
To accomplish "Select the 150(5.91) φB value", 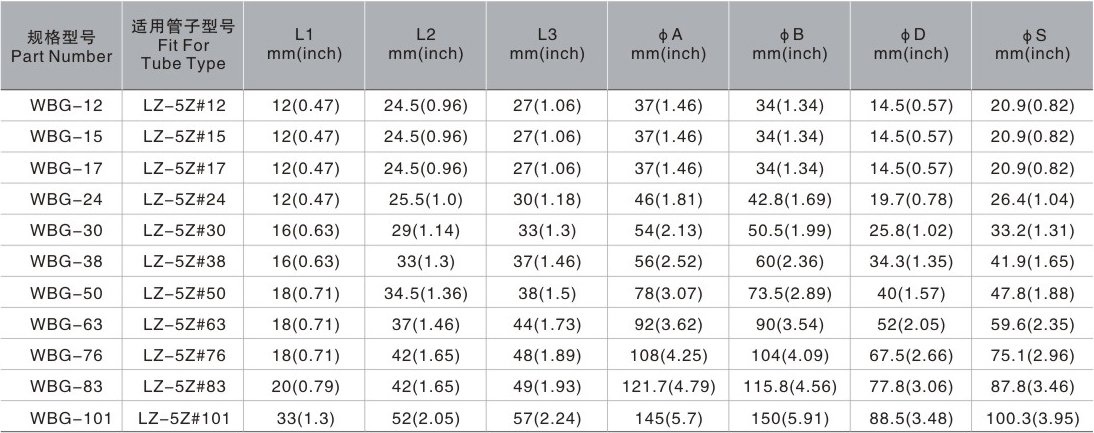I will click(791, 418).
